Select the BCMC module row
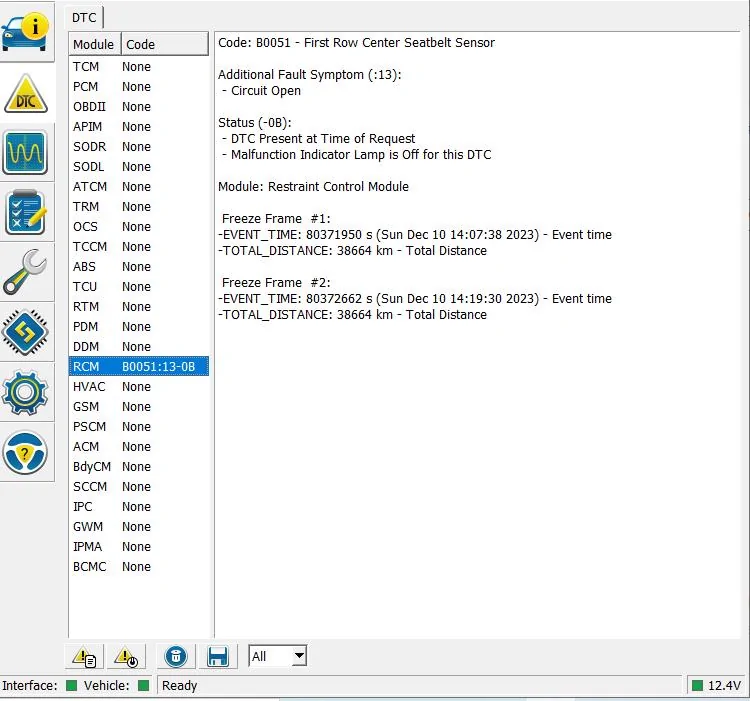This screenshot has width=750, height=701. pos(138,567)
